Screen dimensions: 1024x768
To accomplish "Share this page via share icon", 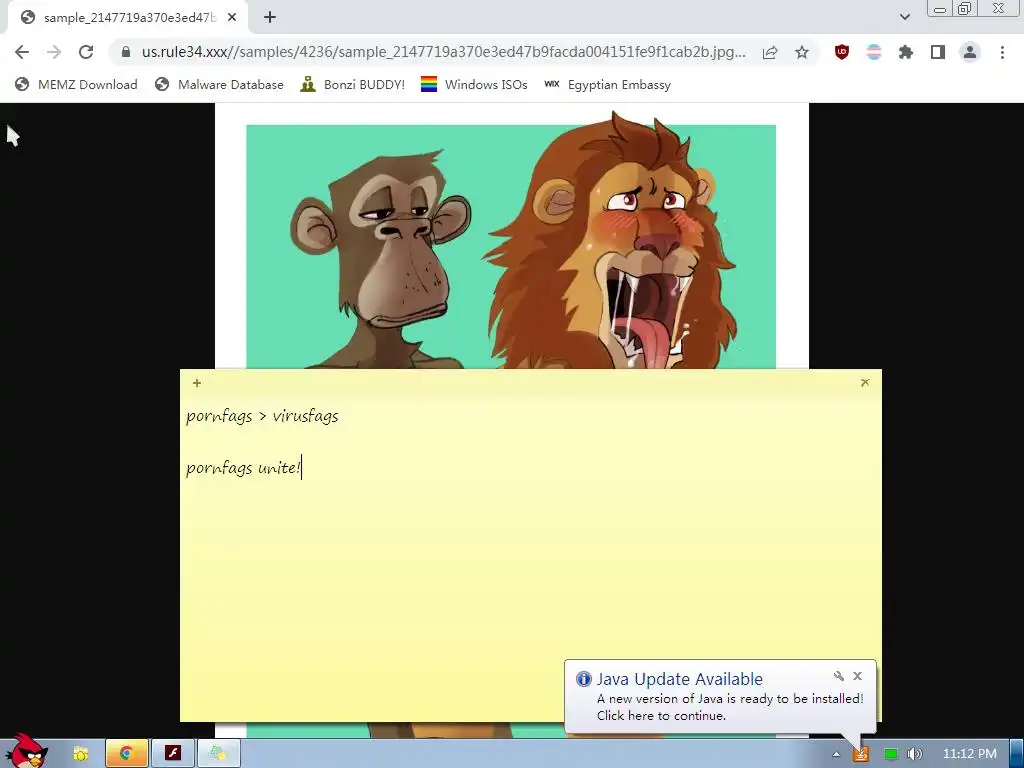I will (x=770, y=52).
